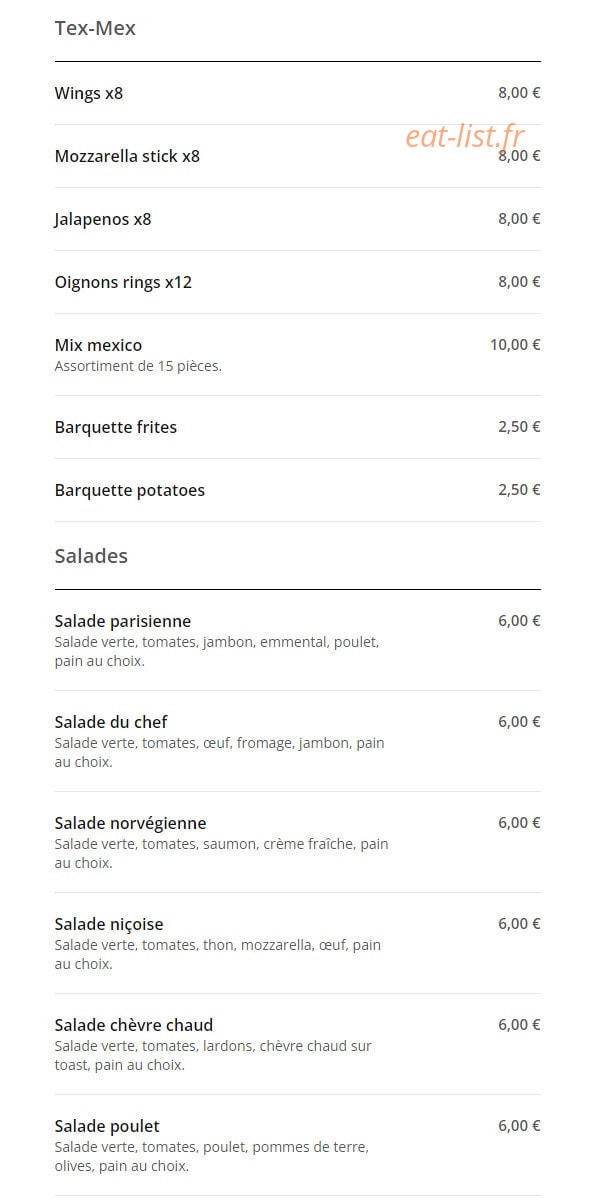
Task: Click the Assortiment de 15 pièces description
Action: pyautogui.click(x=138, y=366)
